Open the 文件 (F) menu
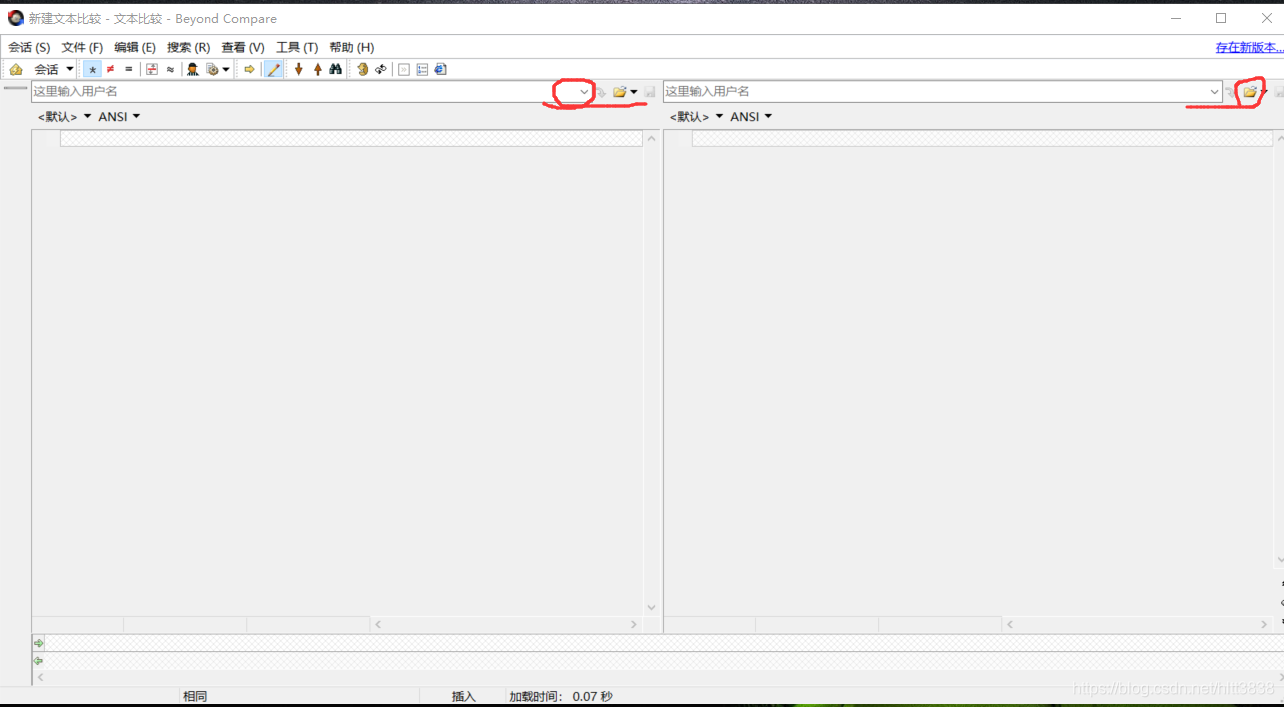 click(x=82, y=47)
